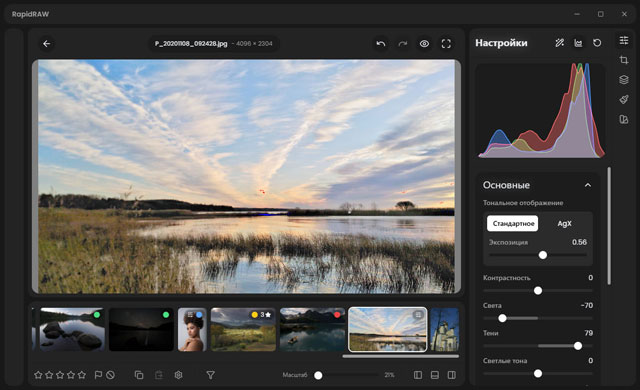Toggle the histogram display icon

click(x=578, y=43)
